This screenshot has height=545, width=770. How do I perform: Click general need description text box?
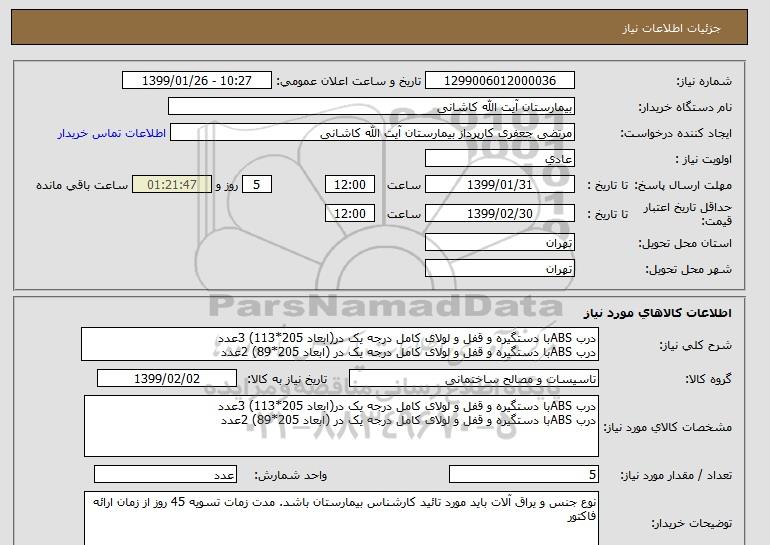pyautogui.click(x=340, y=345)
